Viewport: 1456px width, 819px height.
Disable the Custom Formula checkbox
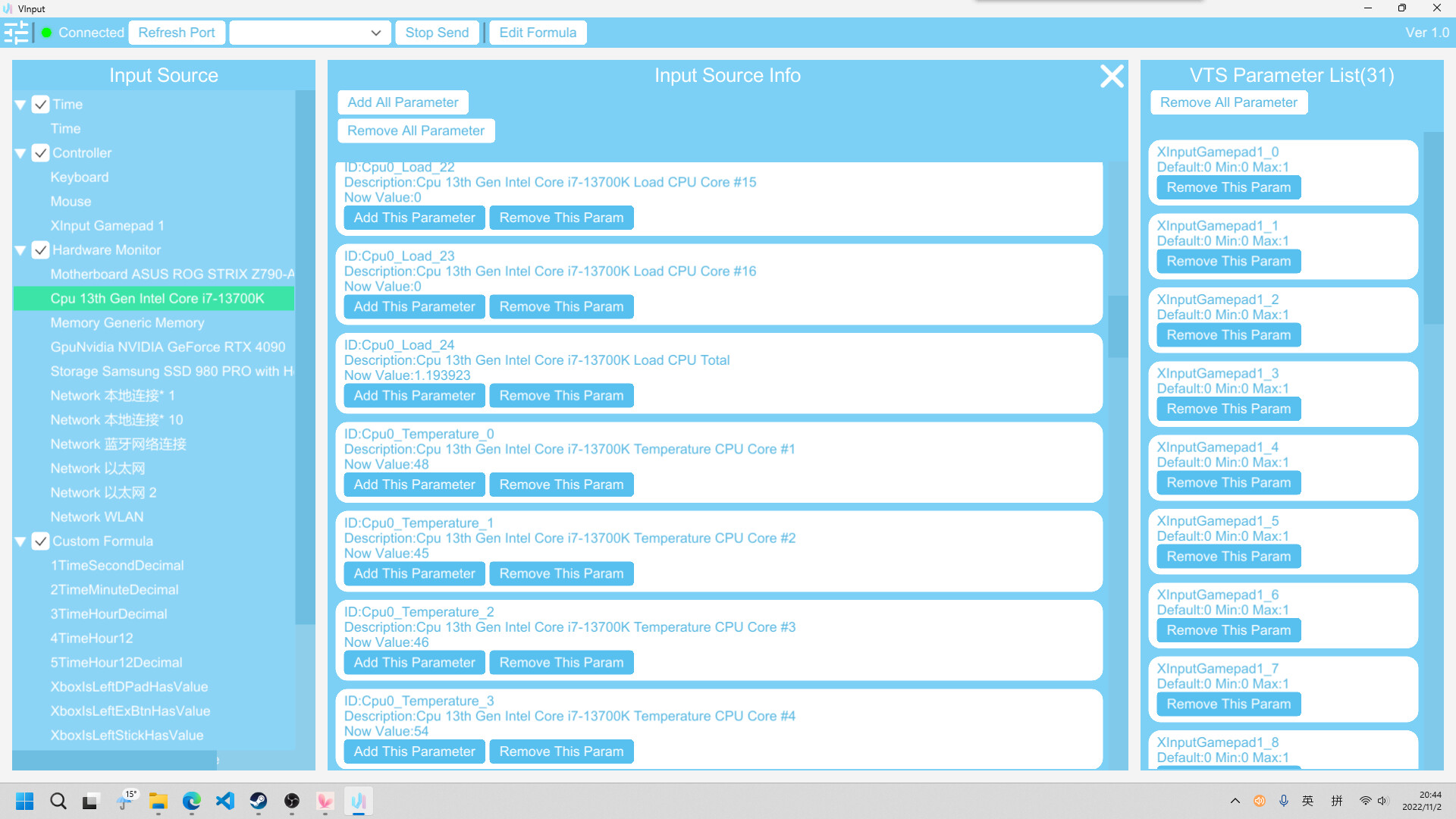(x=41, y=541)
